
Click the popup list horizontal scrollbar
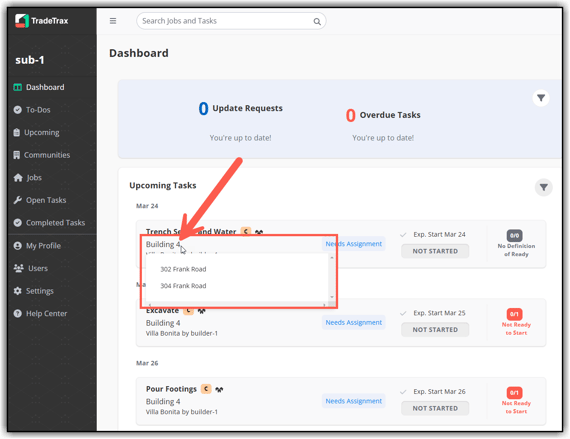click(x=237, y=305)
